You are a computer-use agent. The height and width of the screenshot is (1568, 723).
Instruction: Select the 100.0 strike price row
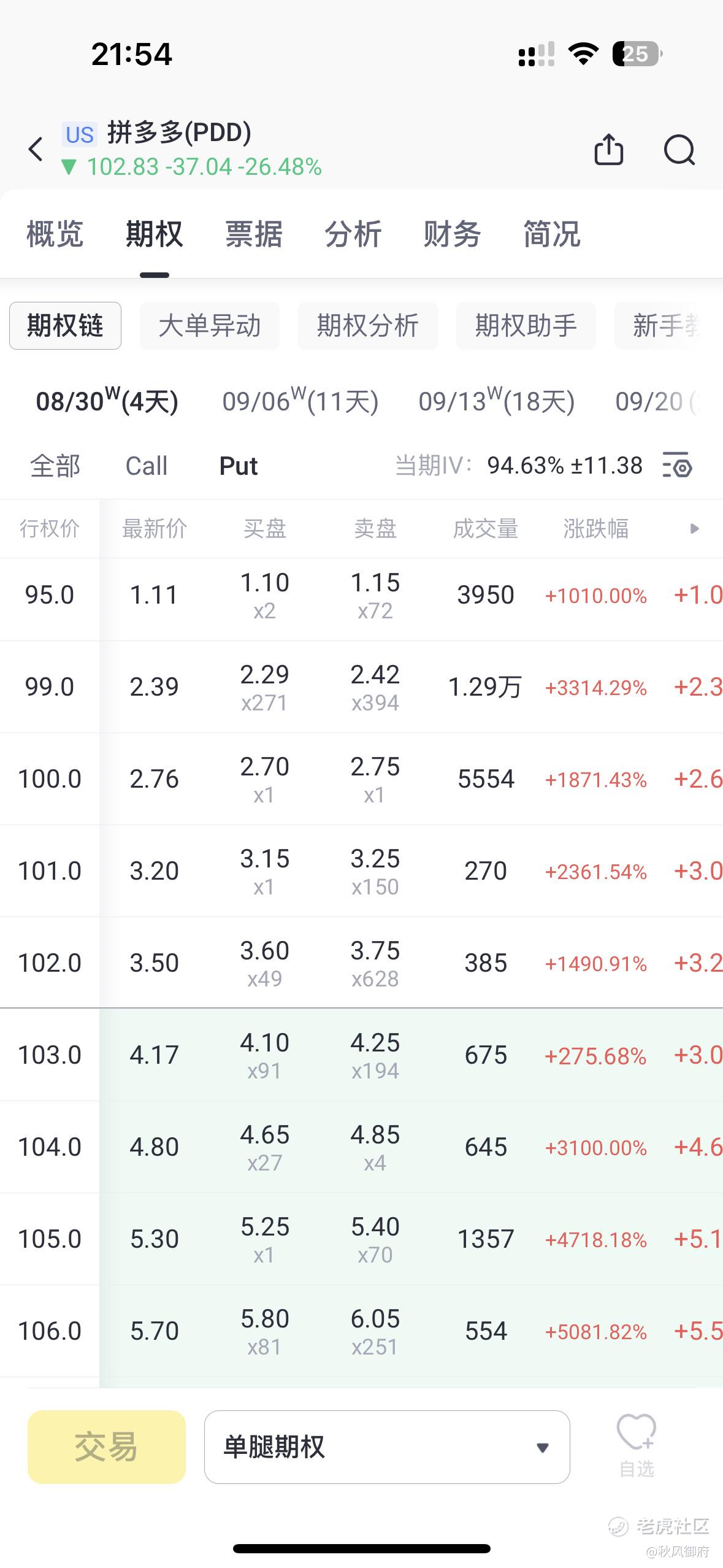point(50,778)
